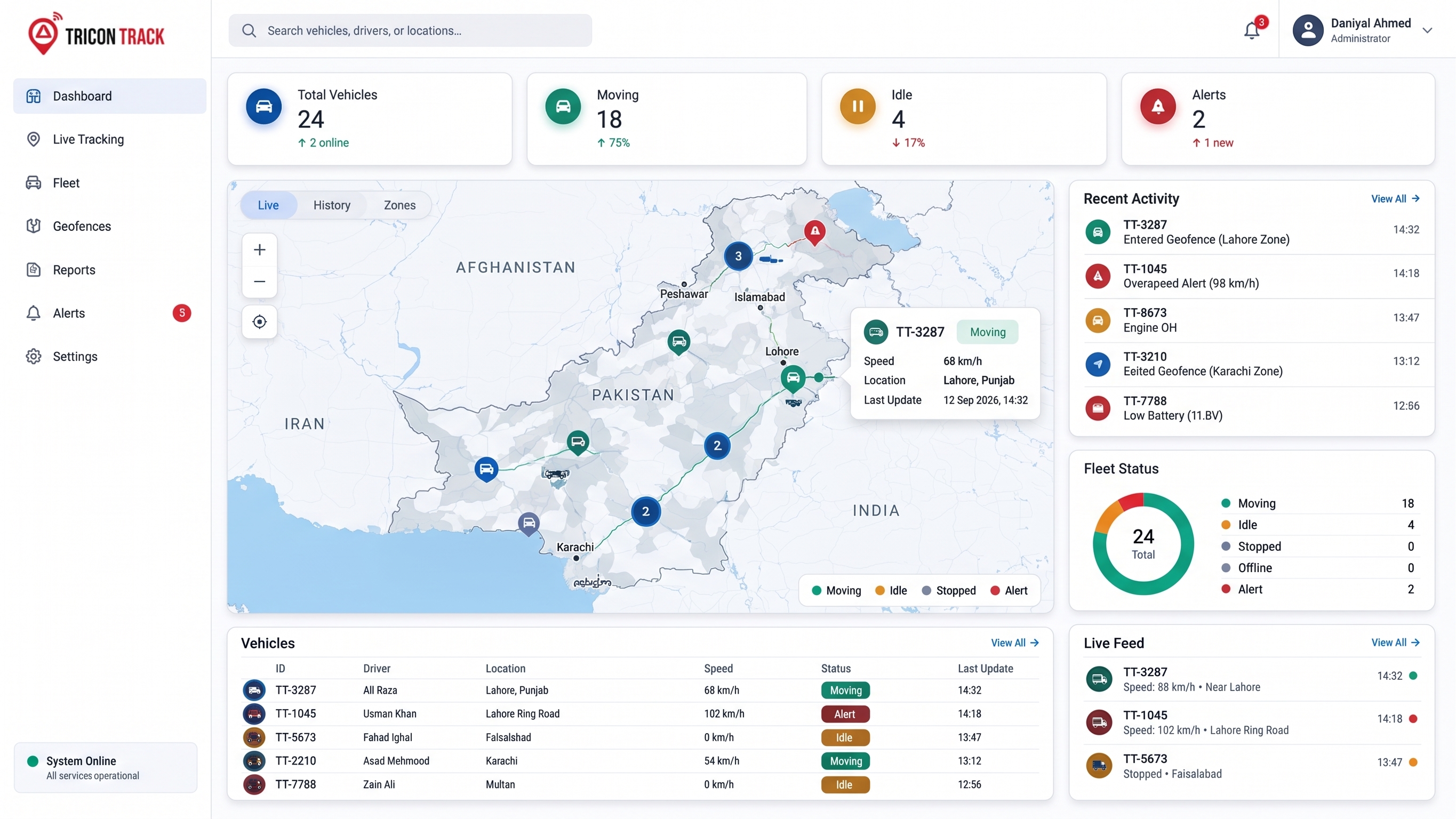The height and width of the screenshot is (819, 1456).
Task: Switch map to Live tab
Action: (x=268, y=205)
